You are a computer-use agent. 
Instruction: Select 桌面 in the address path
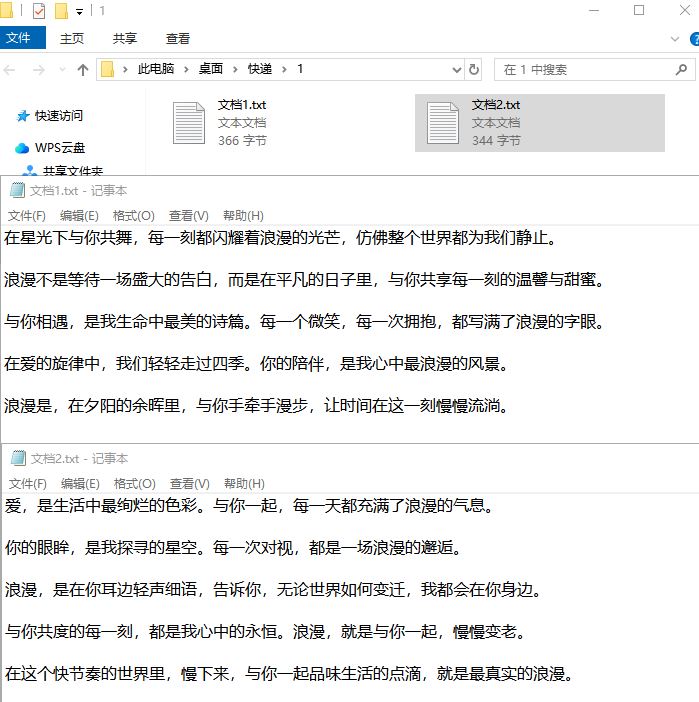pyautogui.click(x=210, y=69)
